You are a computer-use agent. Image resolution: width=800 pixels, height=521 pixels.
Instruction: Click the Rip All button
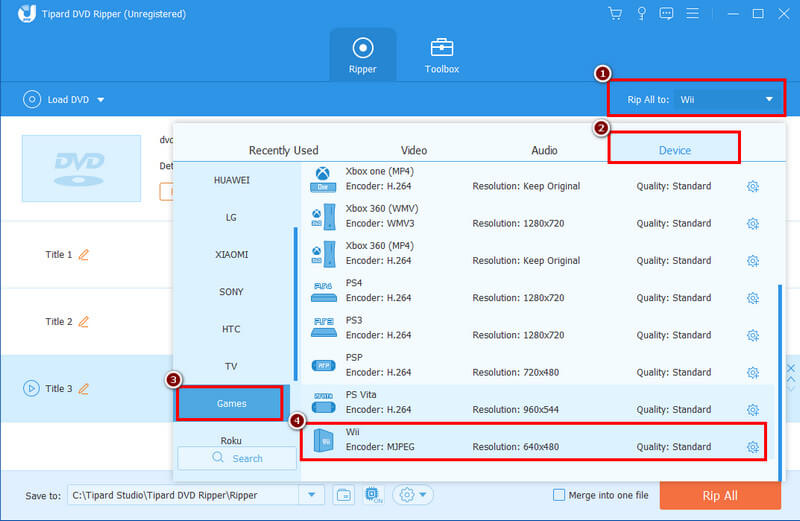coord(720,495)
